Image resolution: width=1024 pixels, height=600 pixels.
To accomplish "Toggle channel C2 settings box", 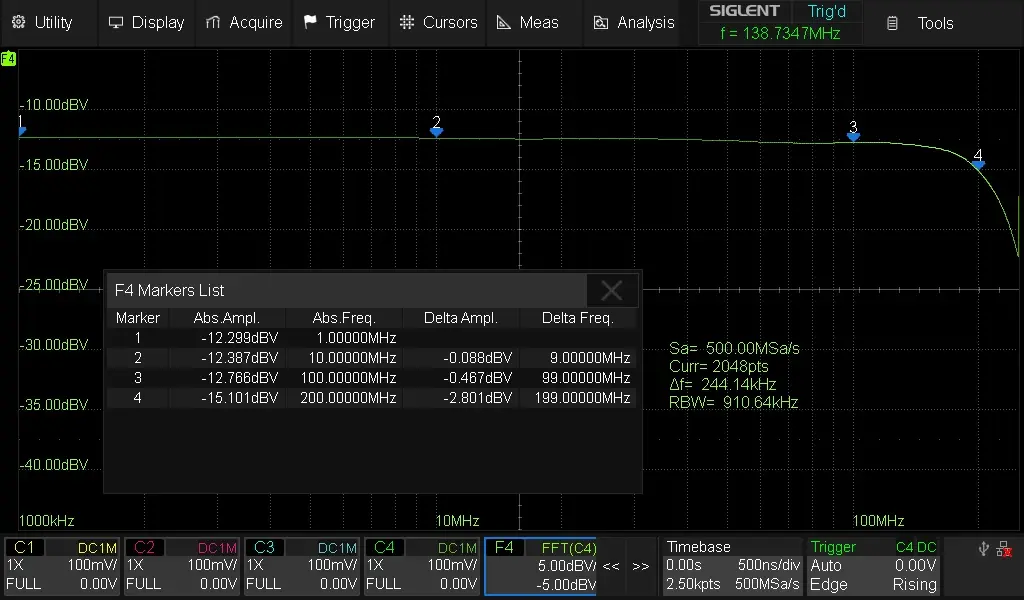I will point(183,566).
